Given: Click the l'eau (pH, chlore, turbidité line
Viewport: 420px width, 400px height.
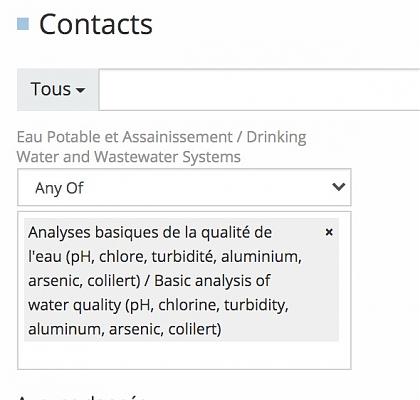Looking at the screenshot, I should pos(165,257).
